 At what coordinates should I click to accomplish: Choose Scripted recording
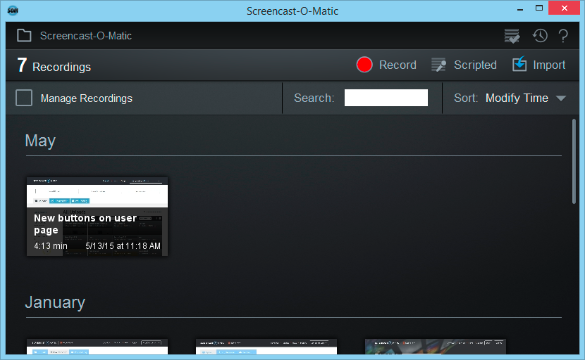click(475, 65)
